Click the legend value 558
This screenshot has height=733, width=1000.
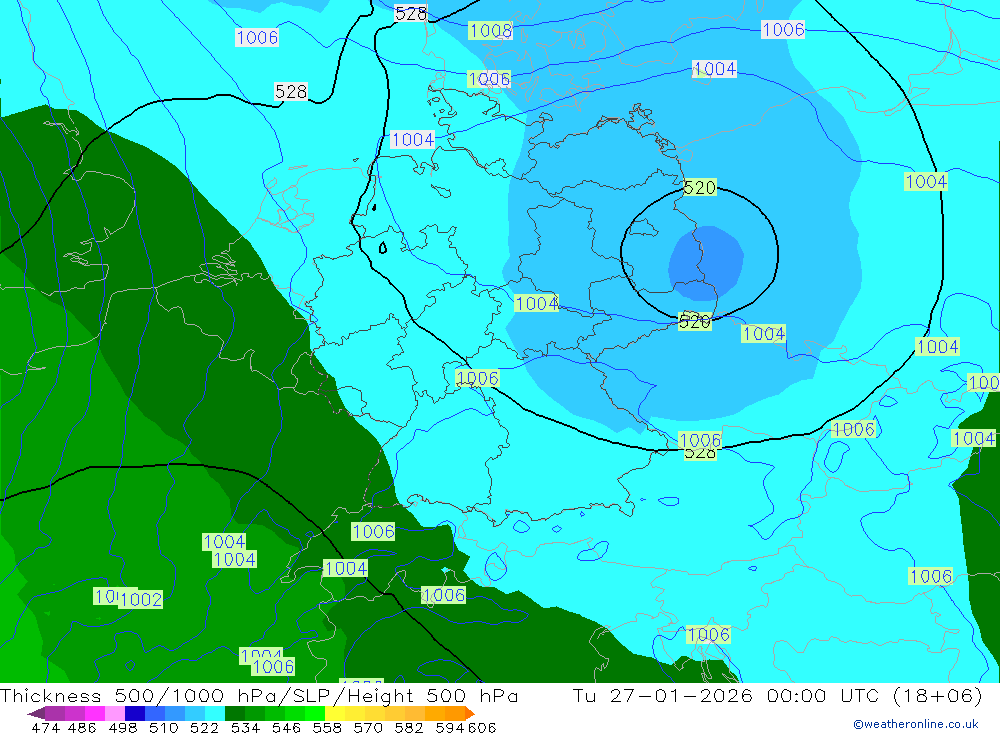pos(327,727)
